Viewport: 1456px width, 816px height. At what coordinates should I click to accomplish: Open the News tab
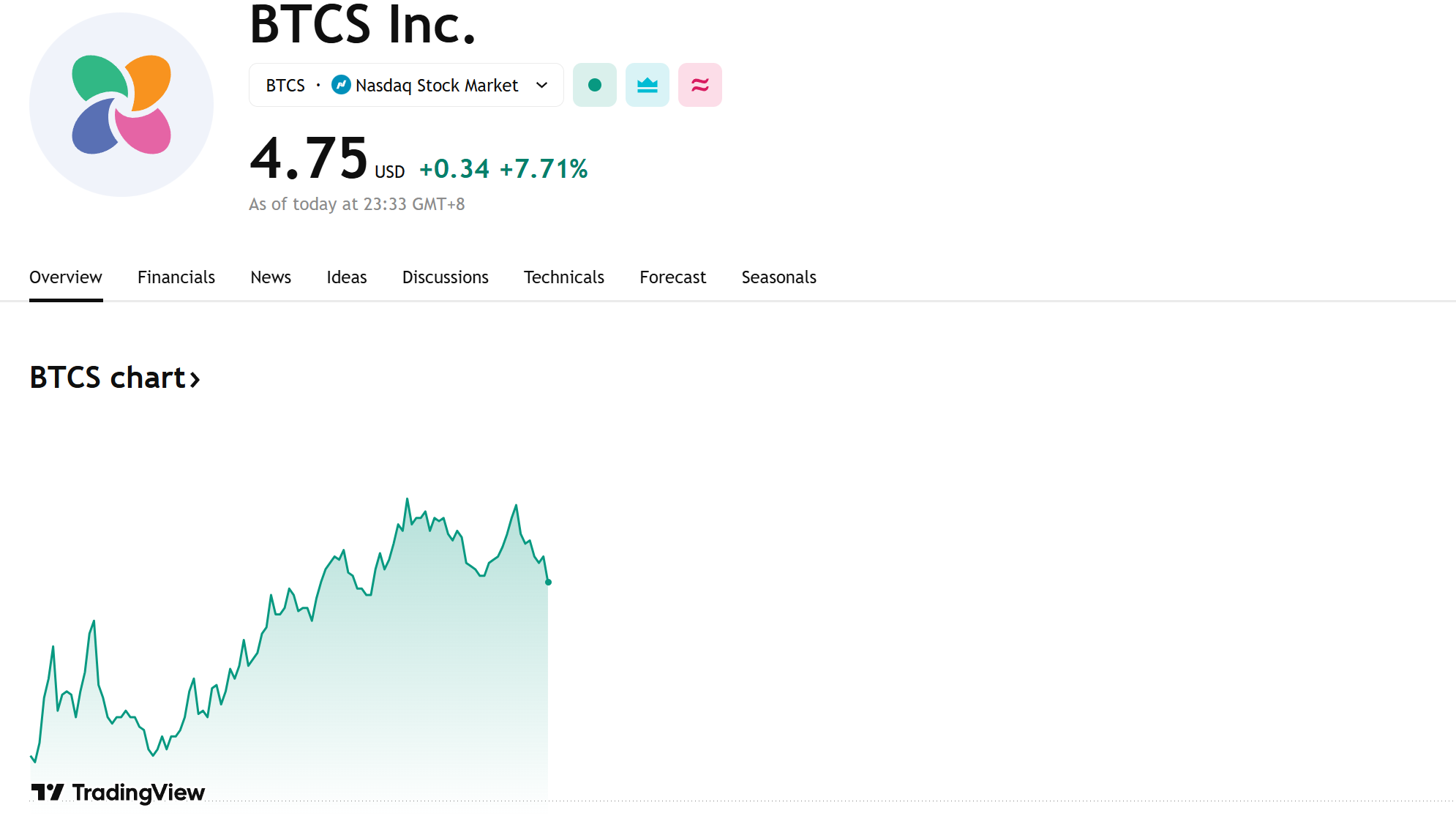click(x=270, y=277)
